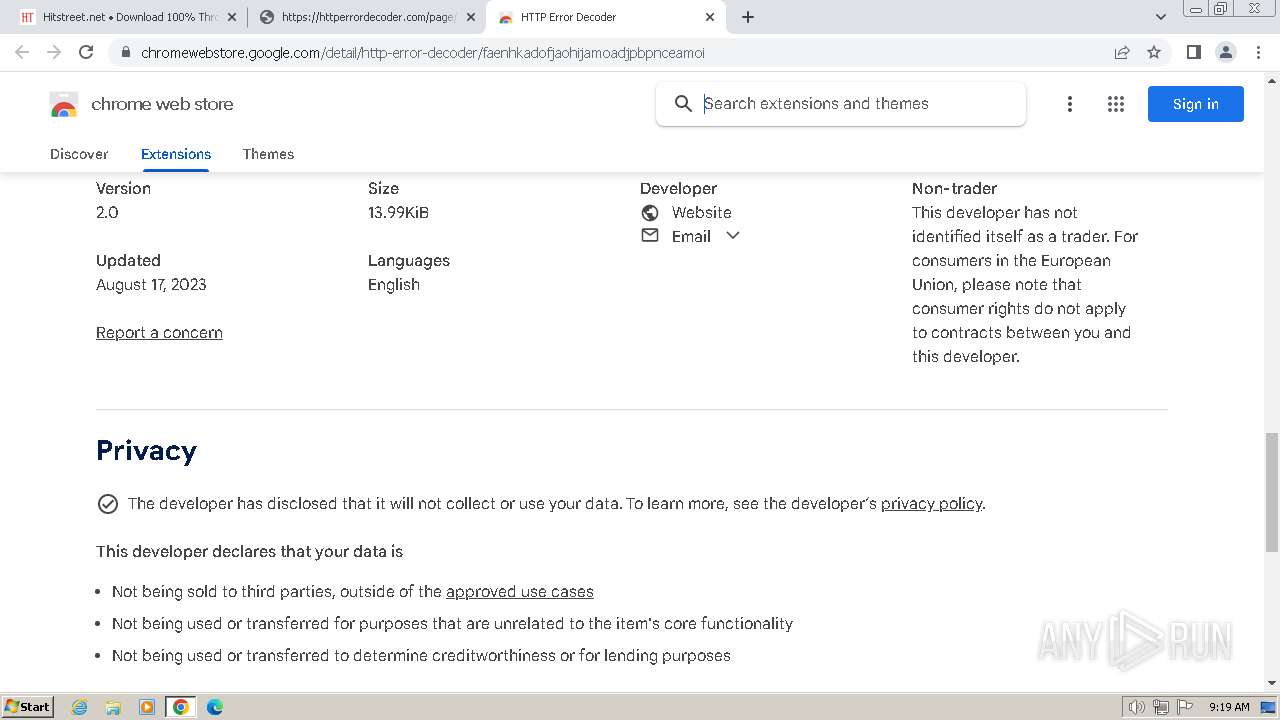Screen dimensions: 1280x720
Task: Open Microsoft Edge from taskbar
Action: (x=215, y=707)
